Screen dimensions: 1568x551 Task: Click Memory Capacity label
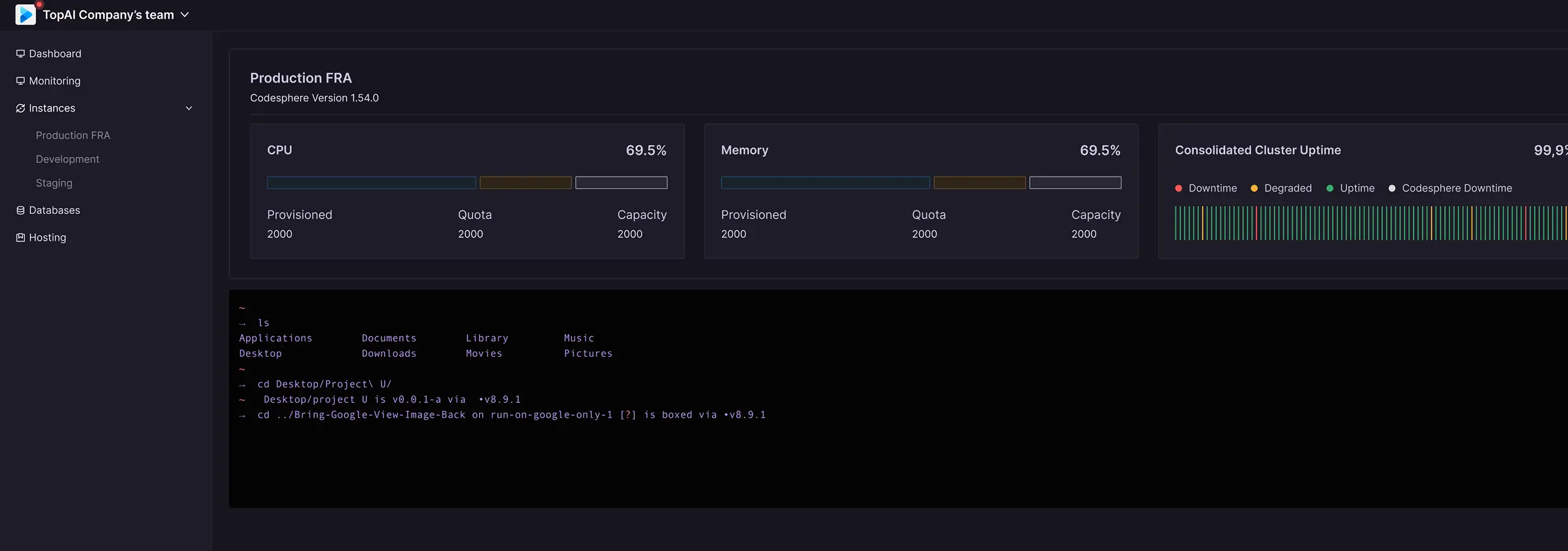click(x=1096, y=214)
